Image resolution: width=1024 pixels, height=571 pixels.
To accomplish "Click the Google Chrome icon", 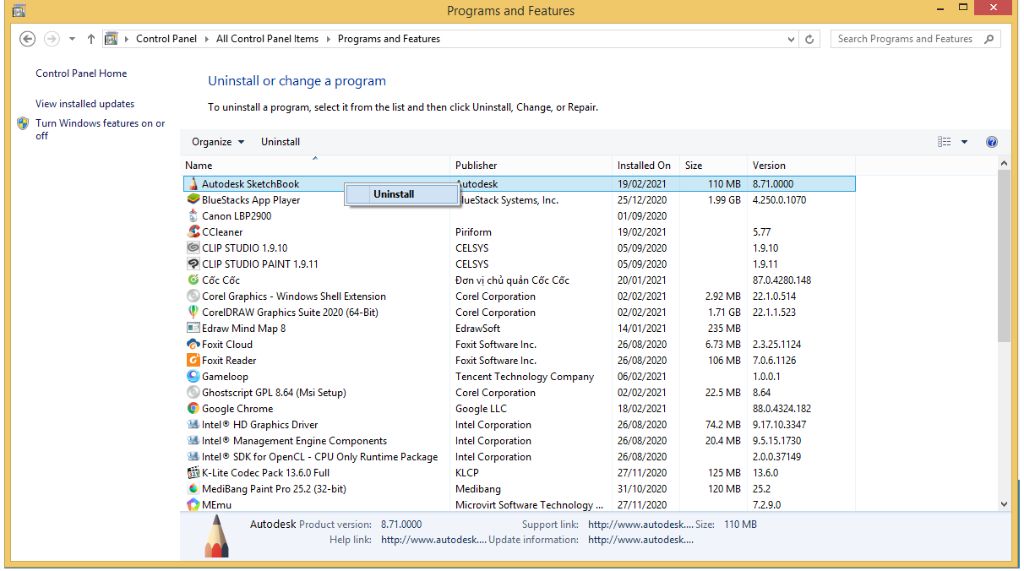I will tap(193, 408).
